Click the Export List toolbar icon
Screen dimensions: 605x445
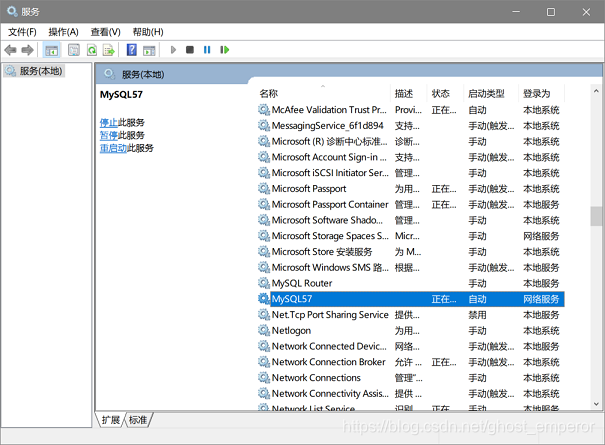click(109, 50)
